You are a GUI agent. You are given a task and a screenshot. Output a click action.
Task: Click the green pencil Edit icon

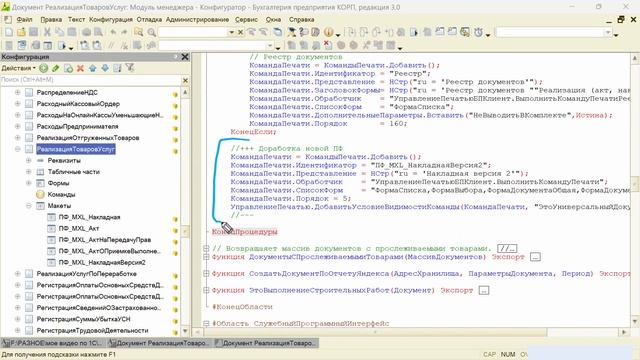pos(56,68)
